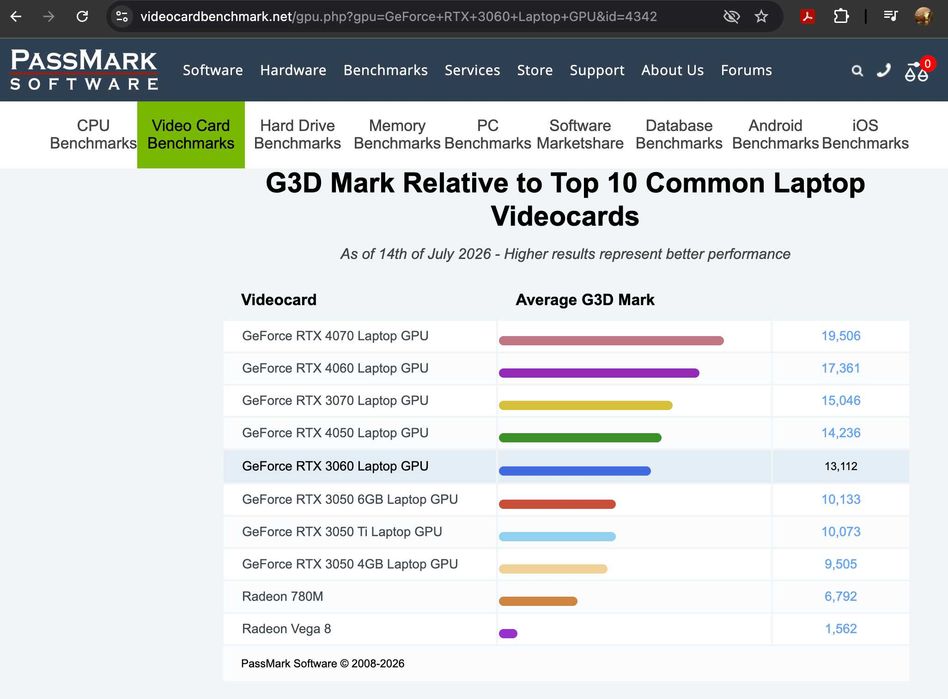Open site information icon in address bar
Screen dimensions: 948x699
[x=122, y=16]
